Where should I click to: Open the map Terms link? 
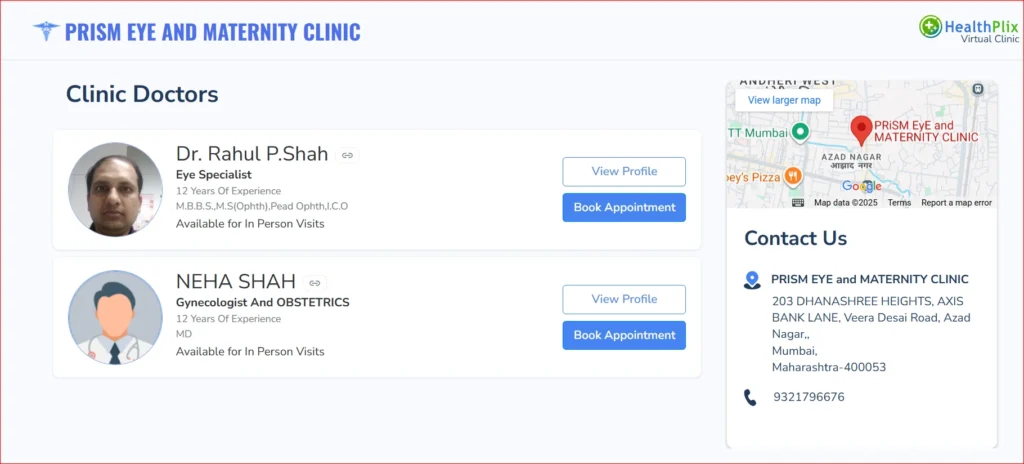pos(899,203)
